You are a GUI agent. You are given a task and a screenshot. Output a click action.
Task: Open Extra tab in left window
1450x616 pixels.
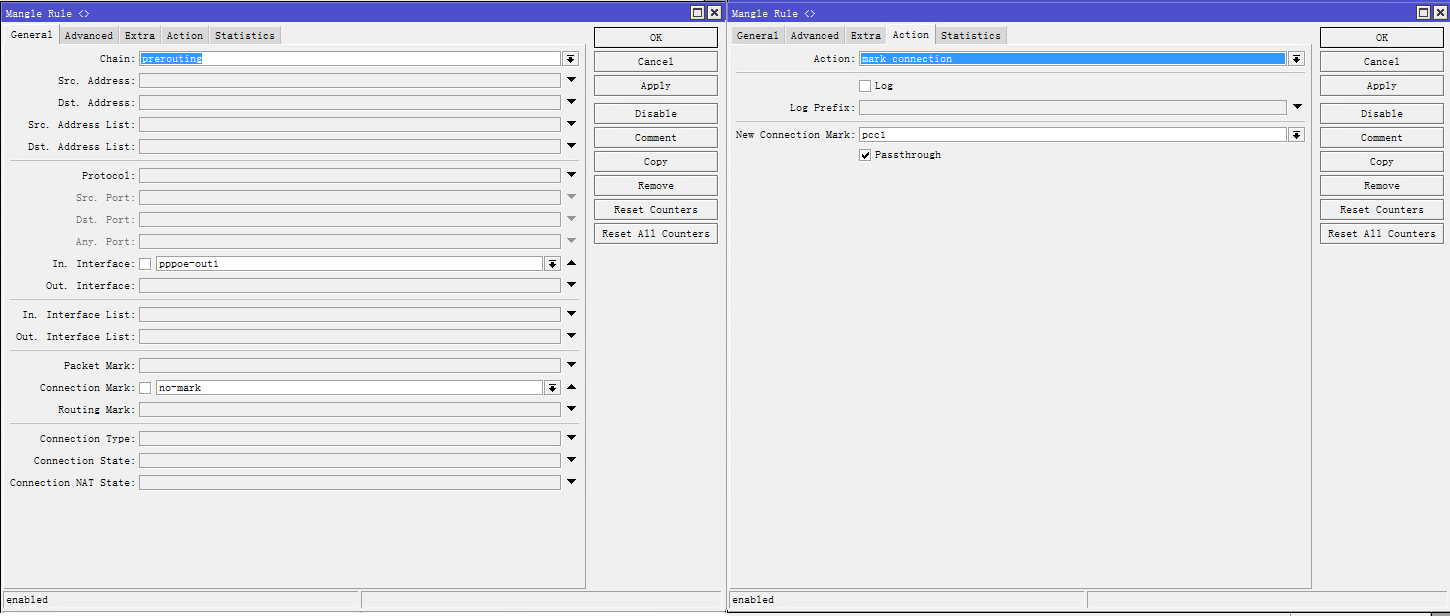(140, 36)
